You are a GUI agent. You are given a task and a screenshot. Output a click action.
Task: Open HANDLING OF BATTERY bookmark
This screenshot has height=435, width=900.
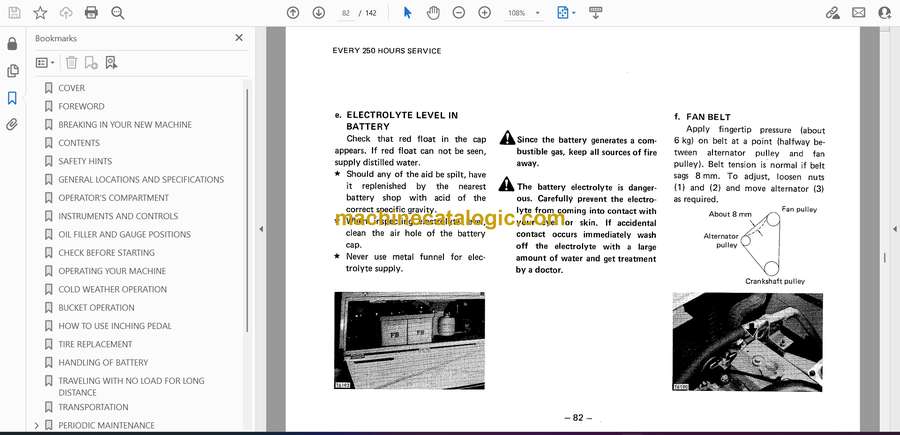pos(103,363)
